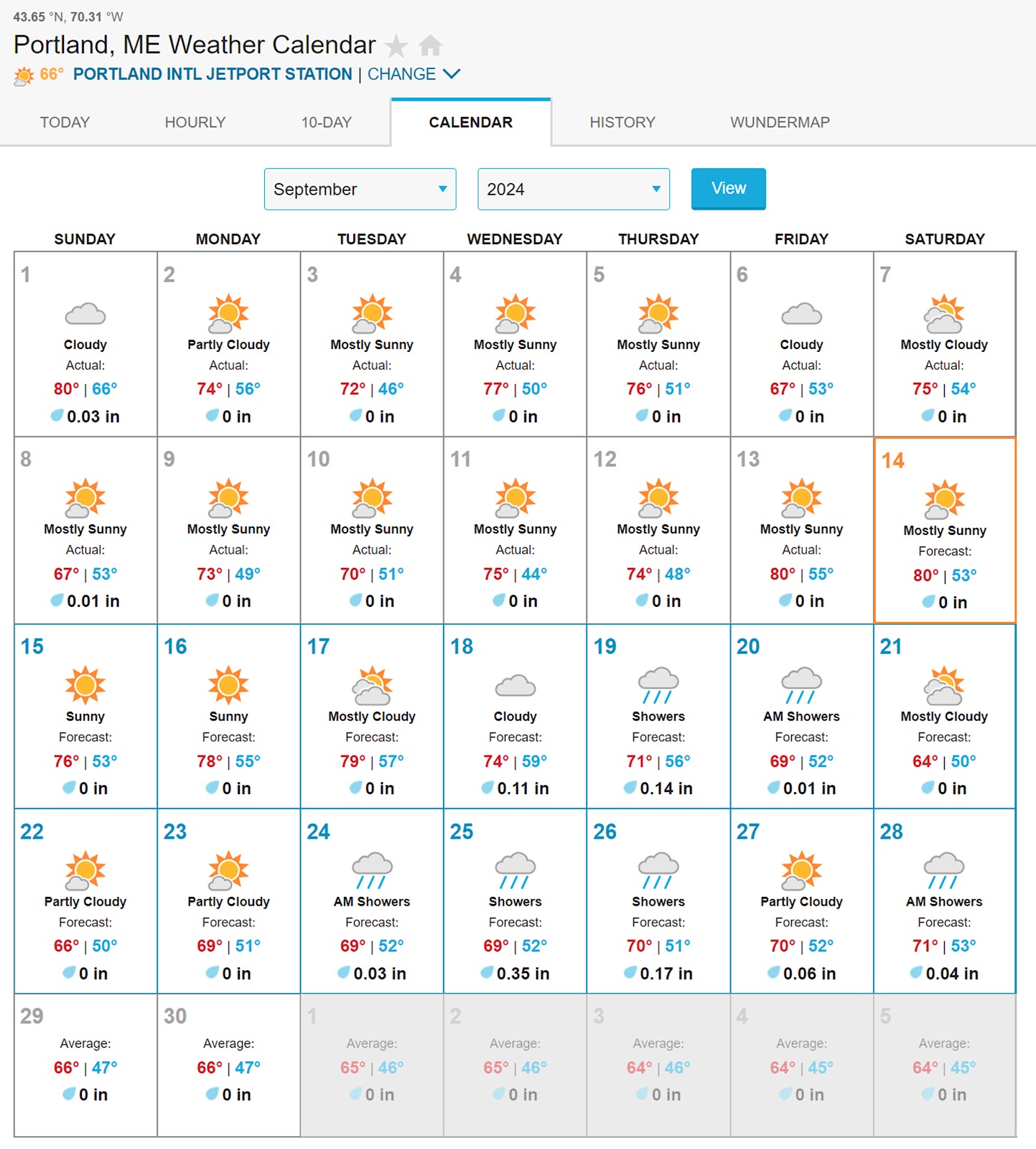Click the 43.65 °N, 70.31 °W coordinates
1036x1149 pixels.
68,17
